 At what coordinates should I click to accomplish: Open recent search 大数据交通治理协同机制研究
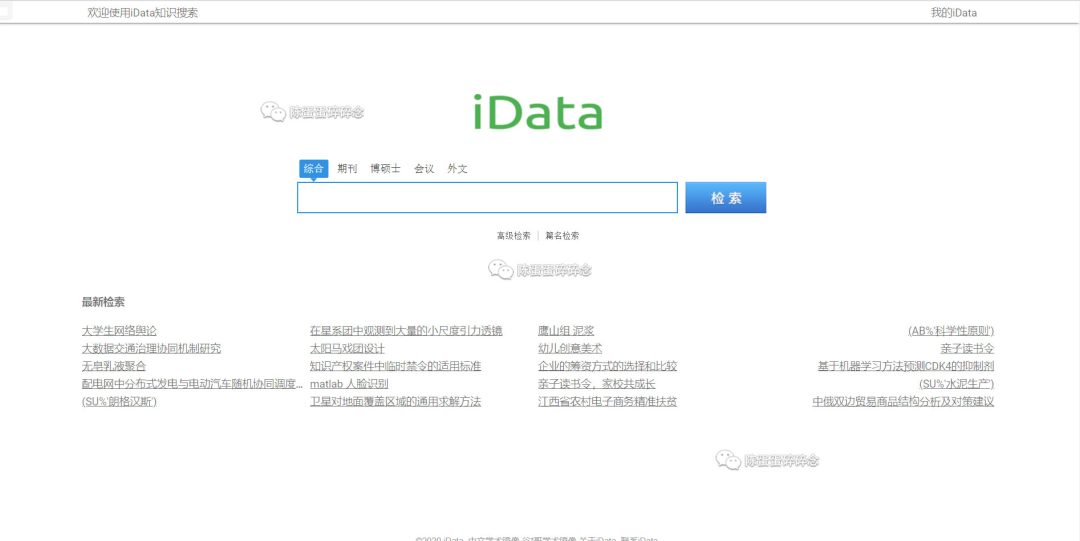(152, 349)
